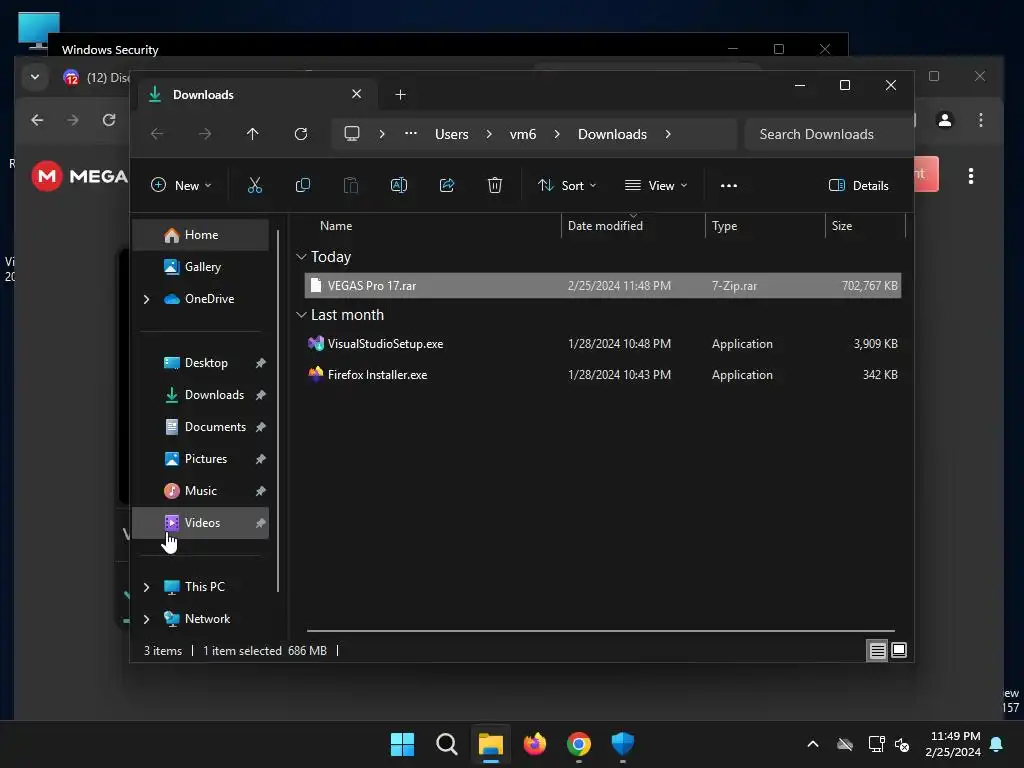Collapse the Last month group
The width and height of the screenshot is (1024, 768).
301,315
